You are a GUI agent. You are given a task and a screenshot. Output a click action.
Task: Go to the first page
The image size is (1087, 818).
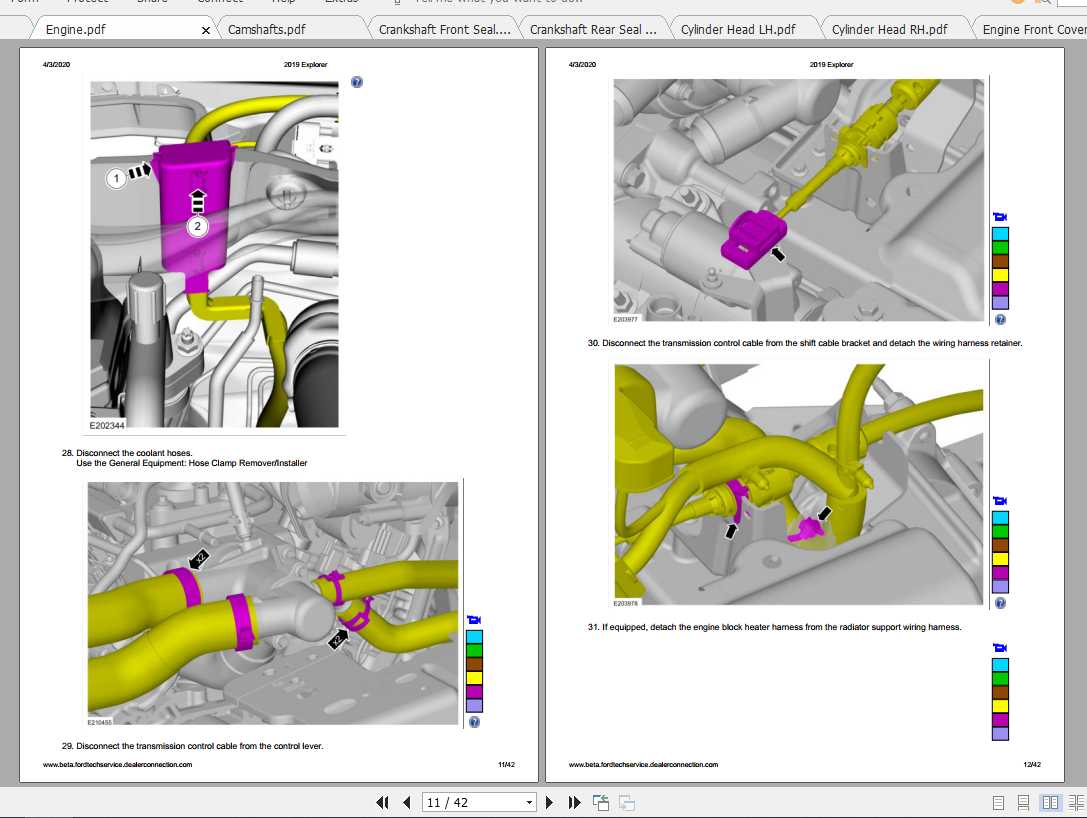pos(382,802)
